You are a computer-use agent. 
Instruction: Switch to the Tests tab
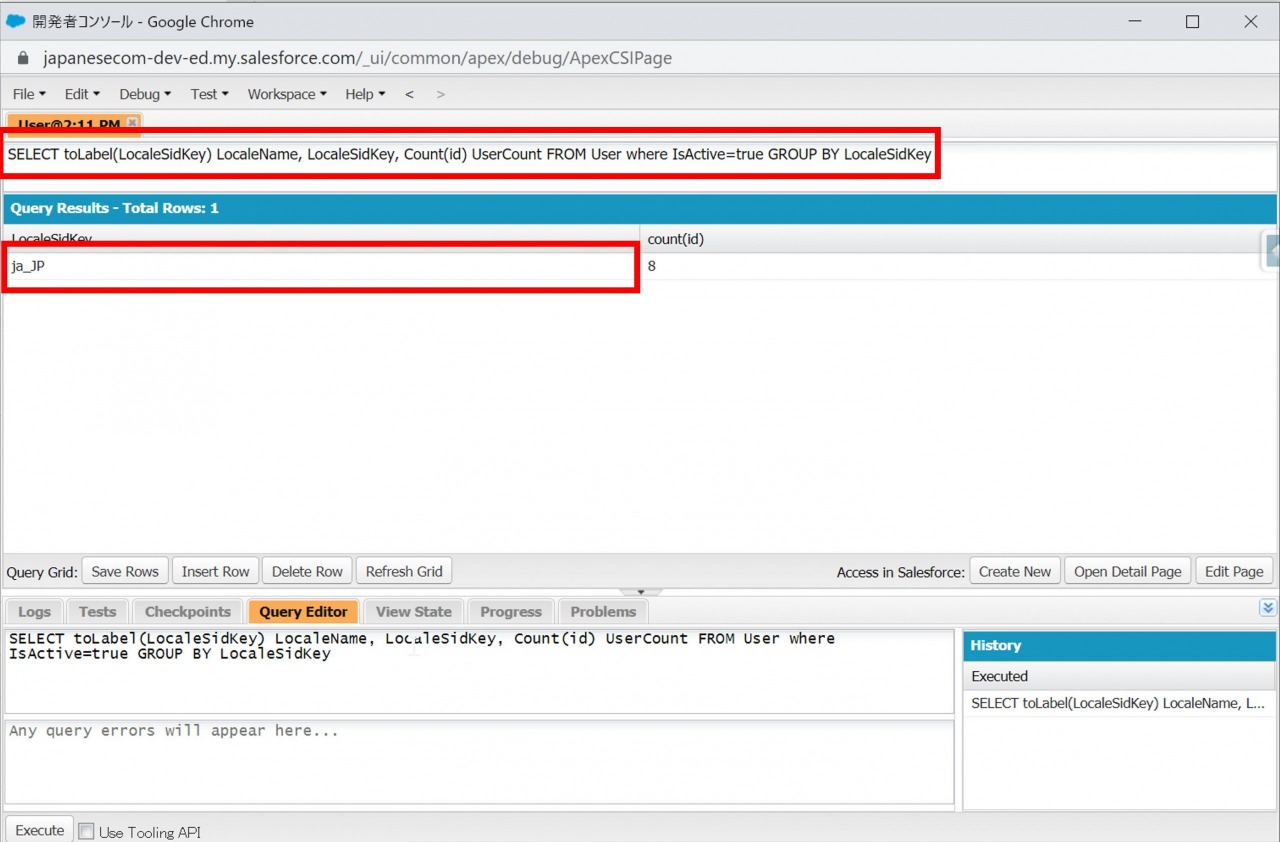pyautogui.click(x=97, y=611)
